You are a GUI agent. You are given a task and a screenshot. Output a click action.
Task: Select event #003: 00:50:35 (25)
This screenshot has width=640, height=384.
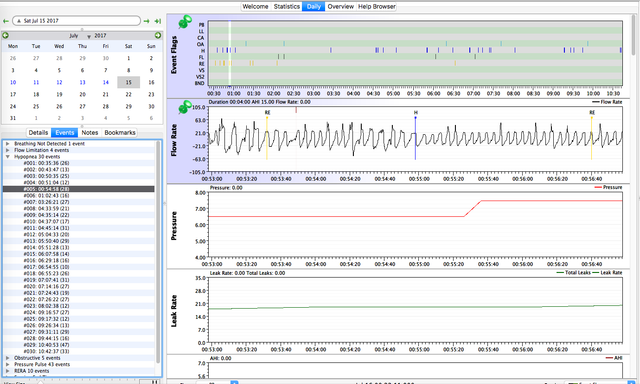pos(79,176)
